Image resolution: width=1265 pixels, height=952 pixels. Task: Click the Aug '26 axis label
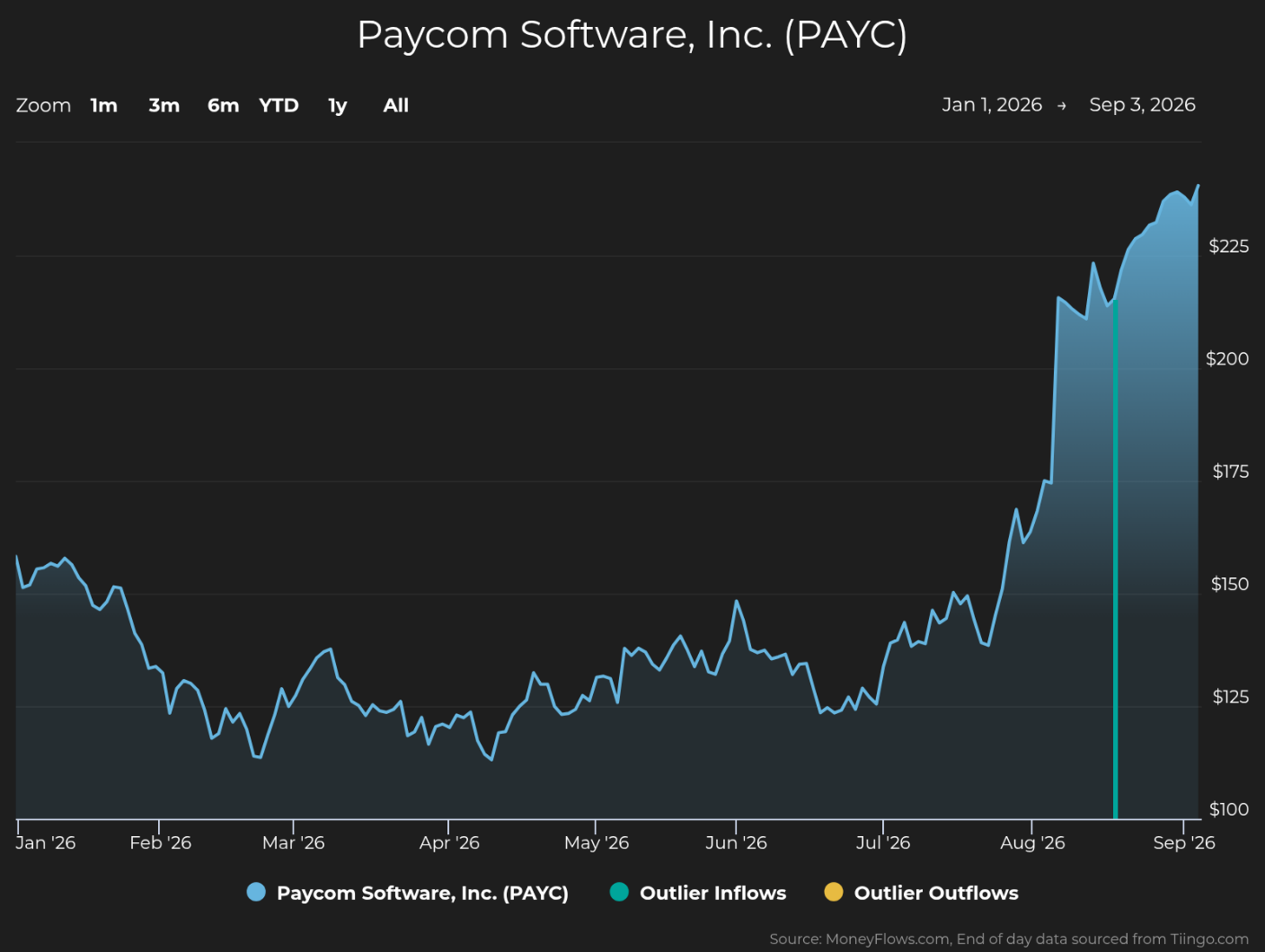pos(1032,842)
